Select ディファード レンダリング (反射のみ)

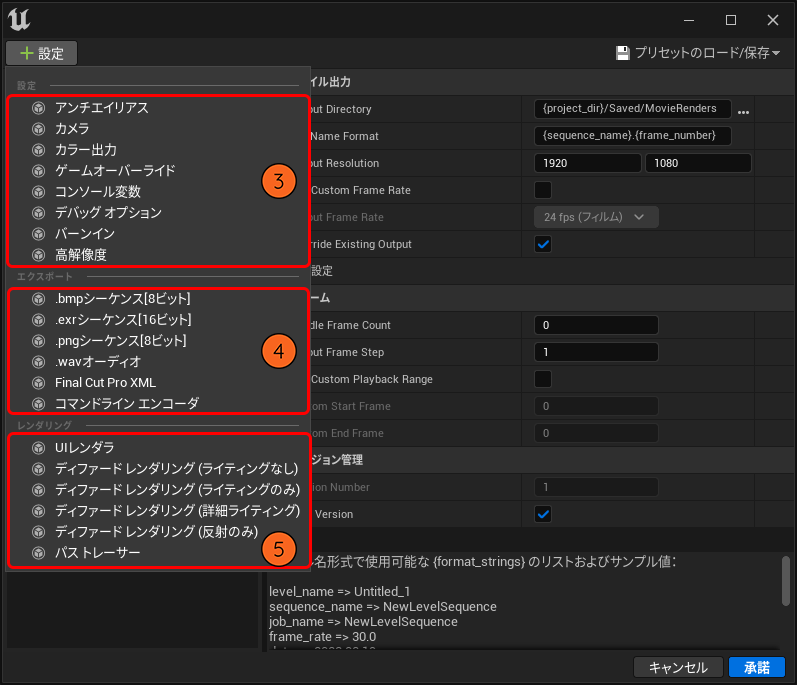click(158, 532)
